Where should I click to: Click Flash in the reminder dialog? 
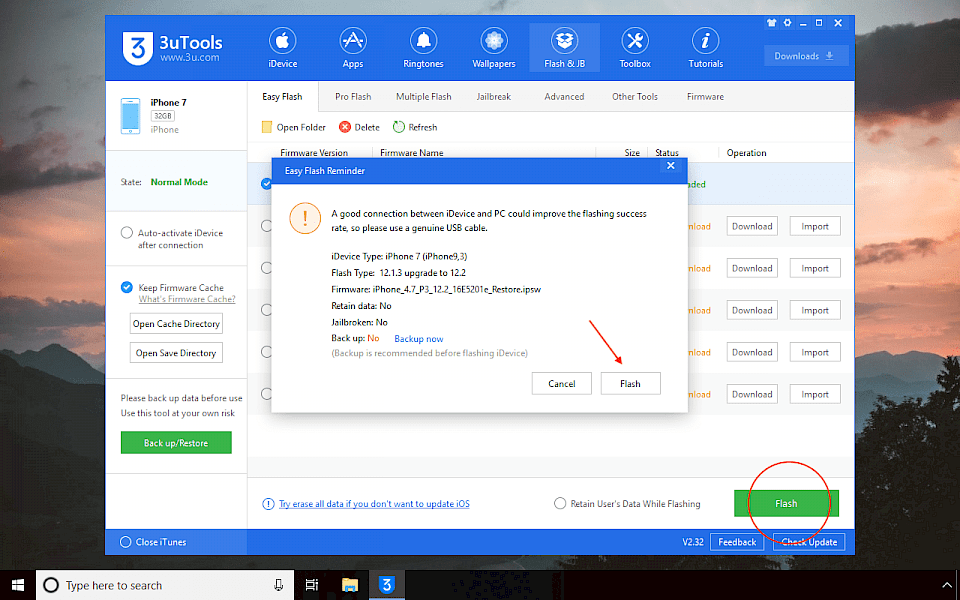631,383
